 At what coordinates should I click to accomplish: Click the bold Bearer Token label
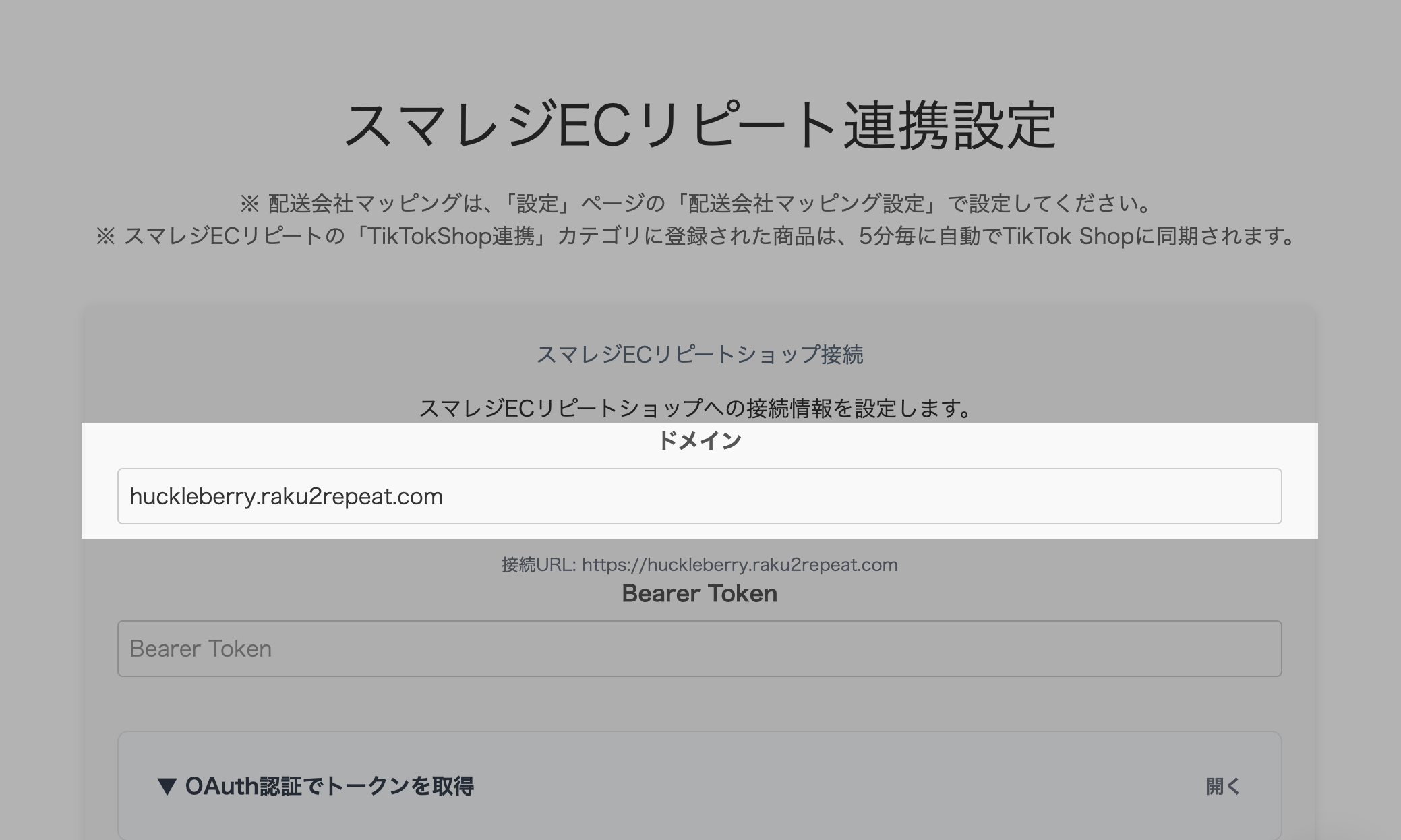(699, 594)
